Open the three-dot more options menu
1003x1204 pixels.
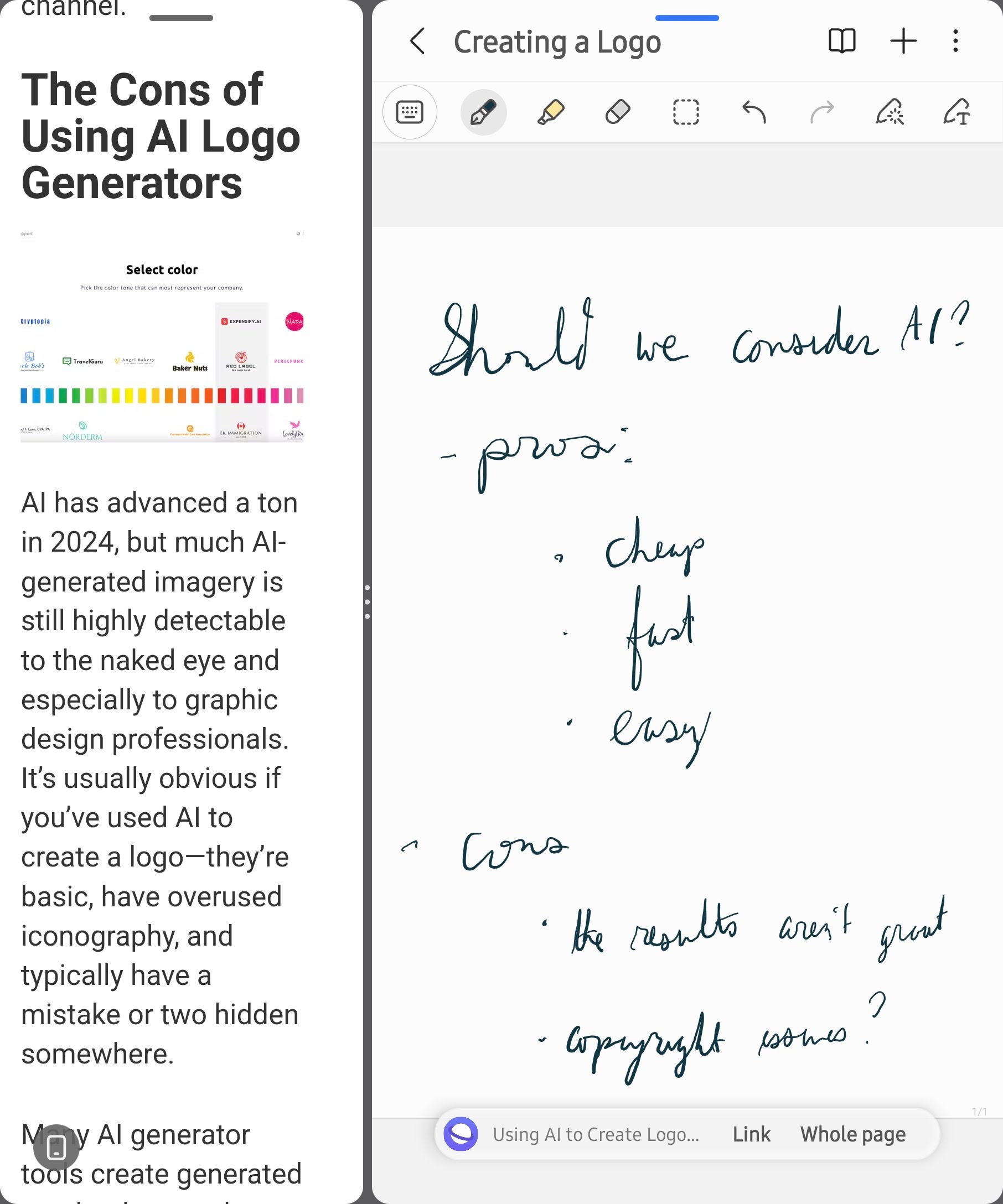[955, 41]
